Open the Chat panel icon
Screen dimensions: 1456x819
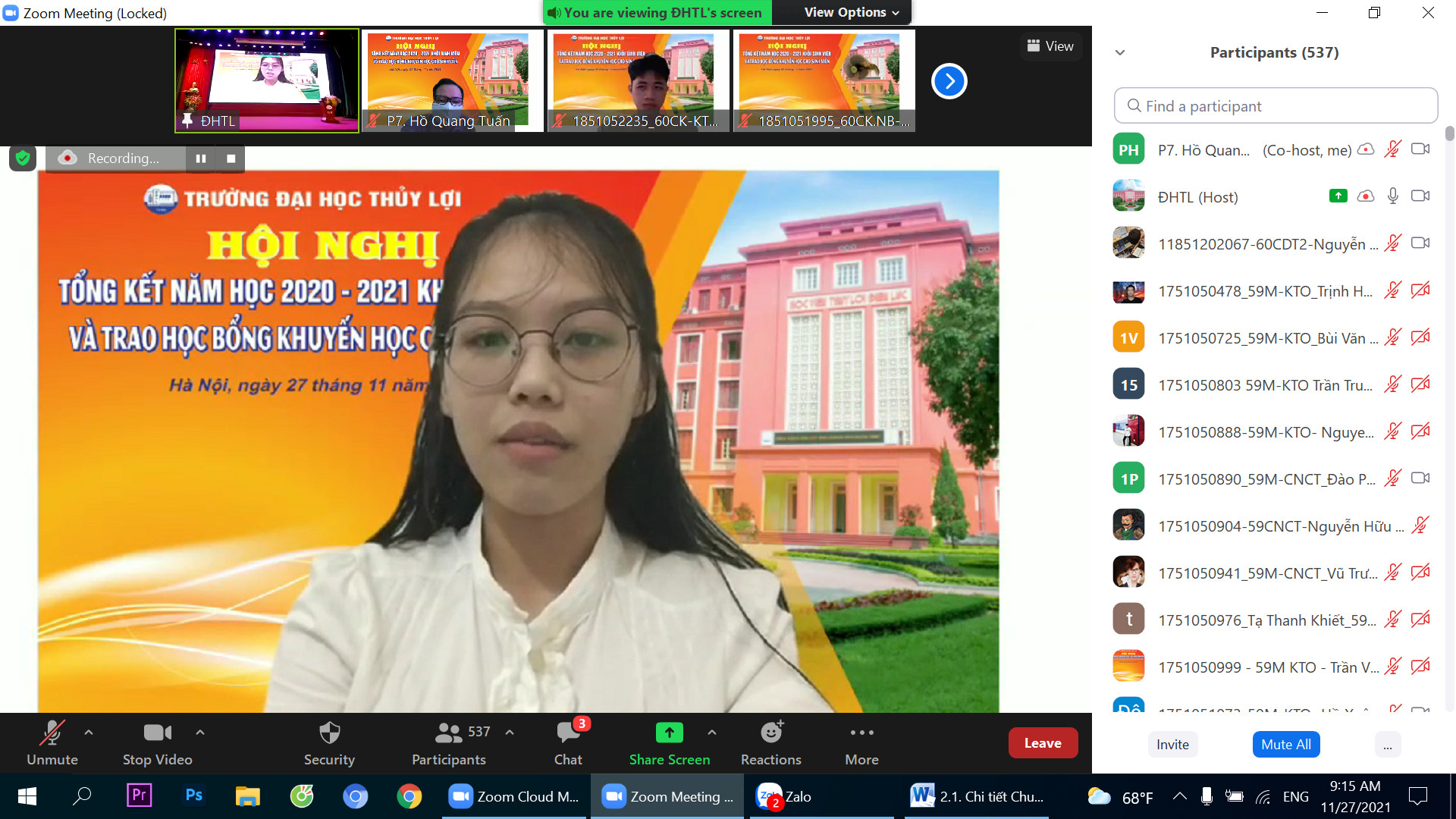click(568, 733)
